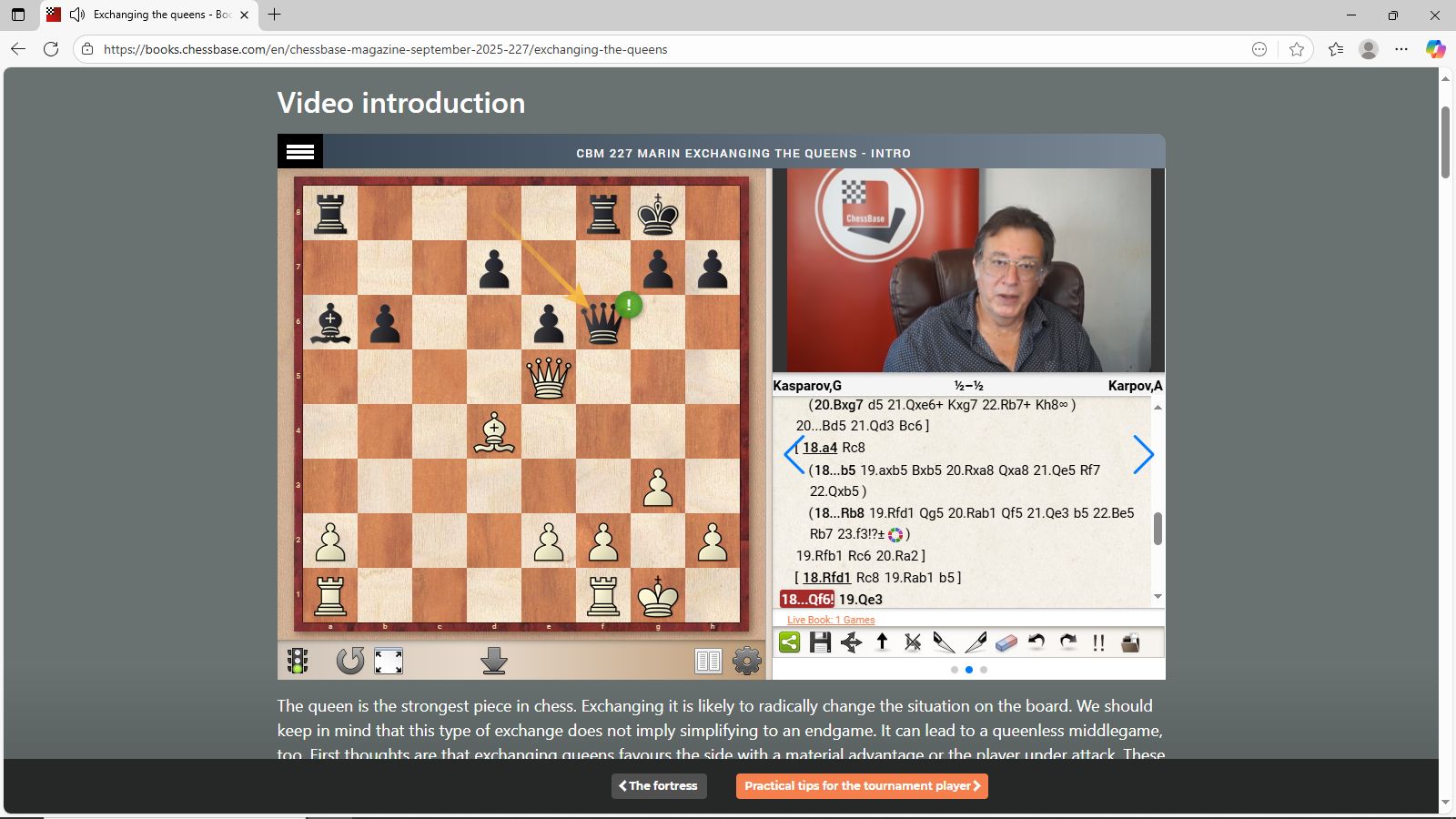Open the board settings gear
Image resolution: width=1456 pixels, height=819 pixels.
click(x=747, y=661)
